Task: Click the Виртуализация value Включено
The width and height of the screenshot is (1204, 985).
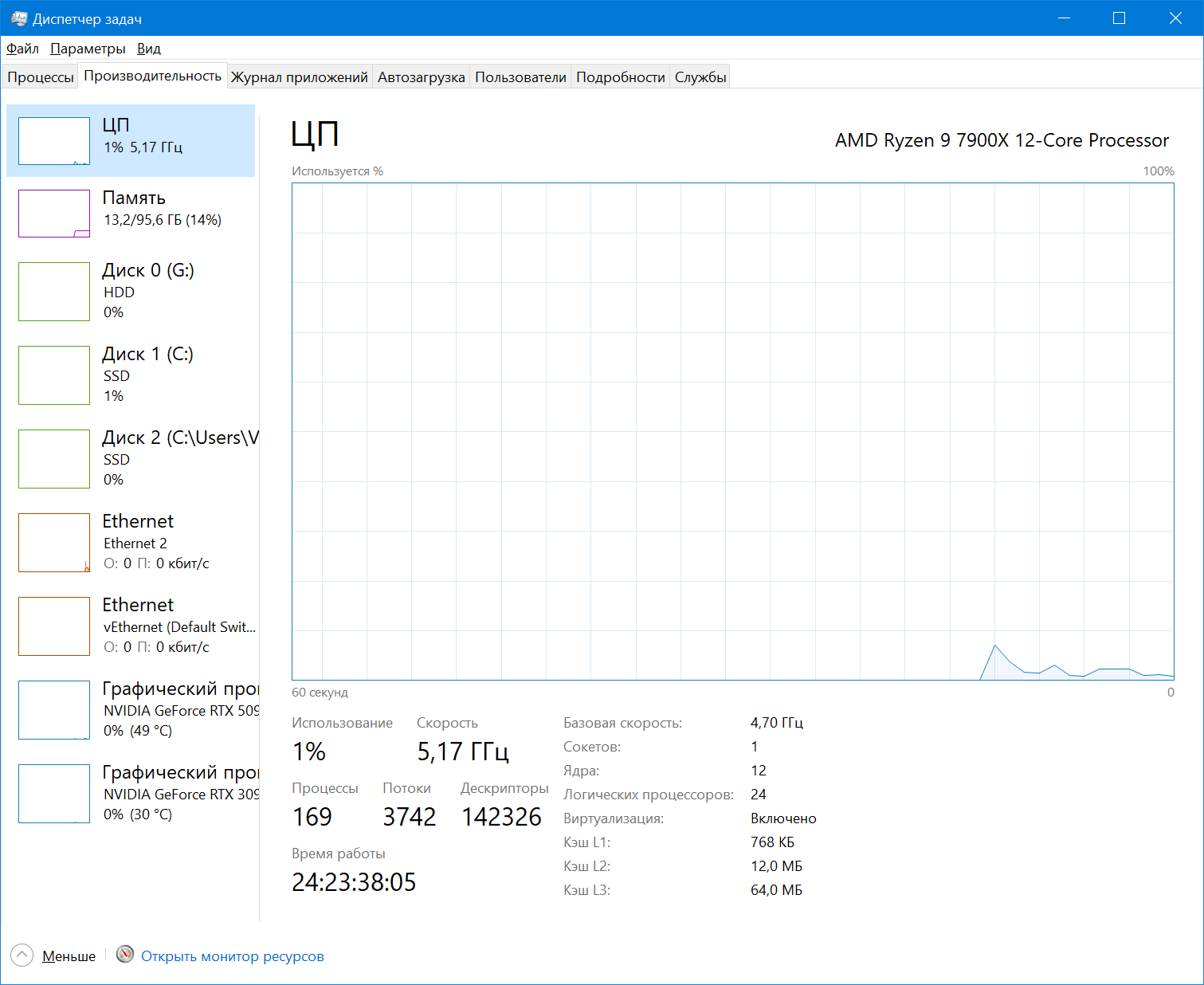Action: tap(783, 818)
